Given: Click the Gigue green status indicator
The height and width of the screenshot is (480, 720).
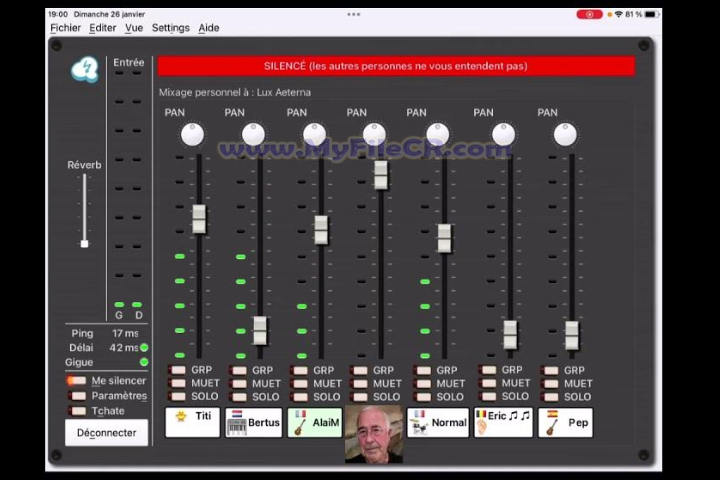Looking at the screenshot, I should [x=144, y=362].
